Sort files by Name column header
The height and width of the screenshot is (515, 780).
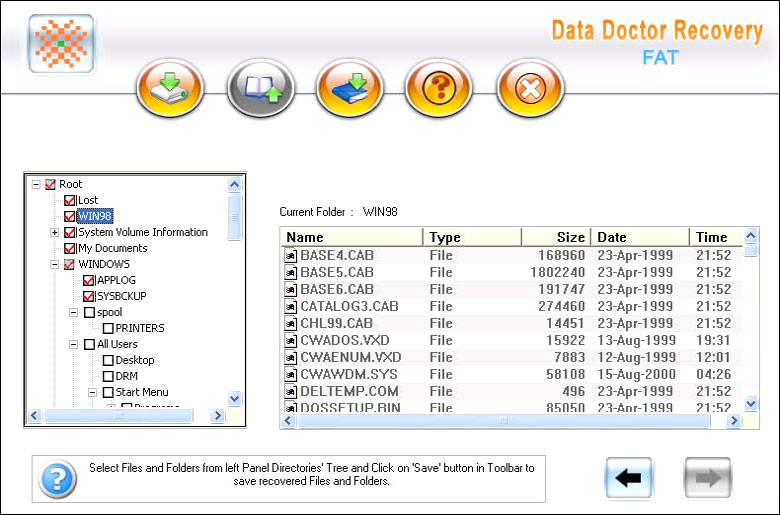[x=352, y=237]
